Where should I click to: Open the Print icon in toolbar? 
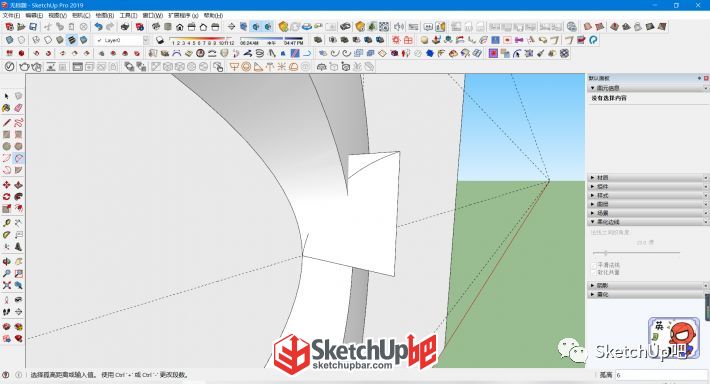pyautogui.click(x=125, y=27)
